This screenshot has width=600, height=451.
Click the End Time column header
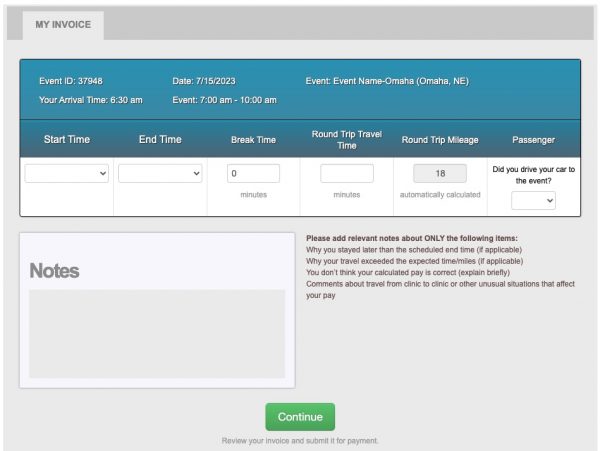(x=160, y=139)
